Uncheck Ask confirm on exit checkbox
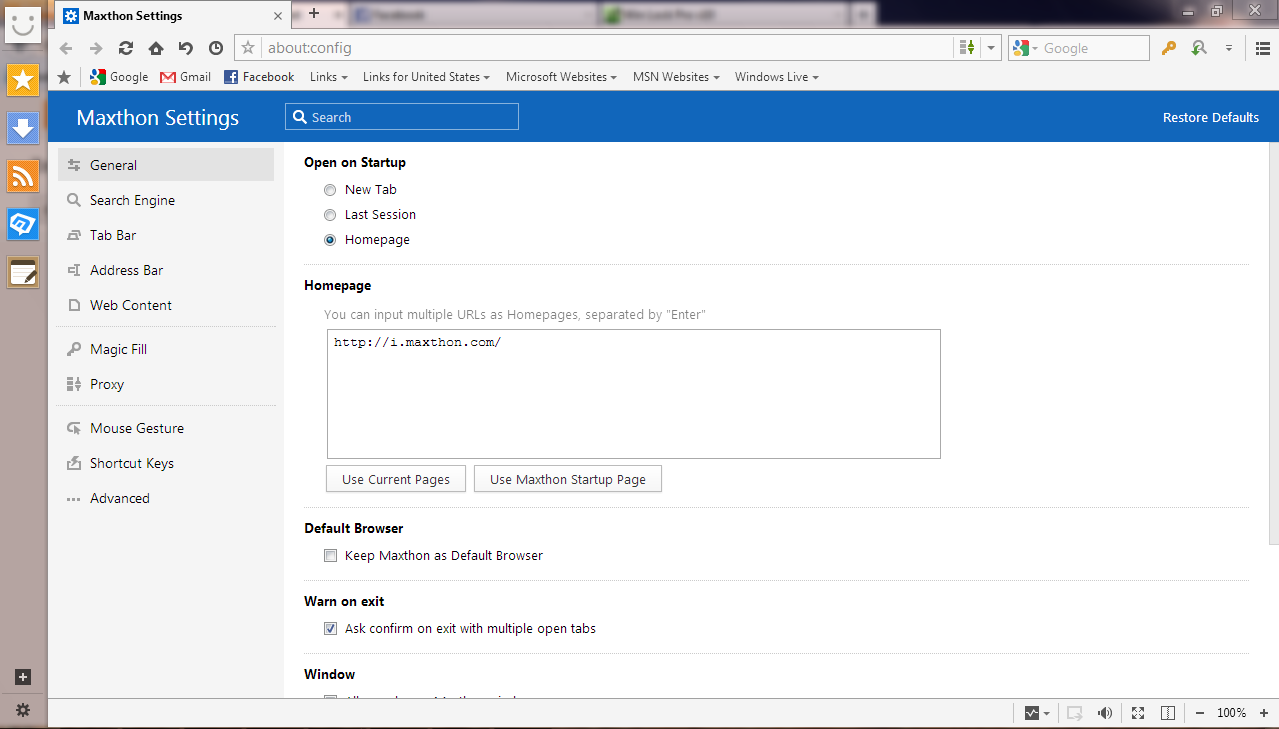The image size is (1279, 729). 330,629
